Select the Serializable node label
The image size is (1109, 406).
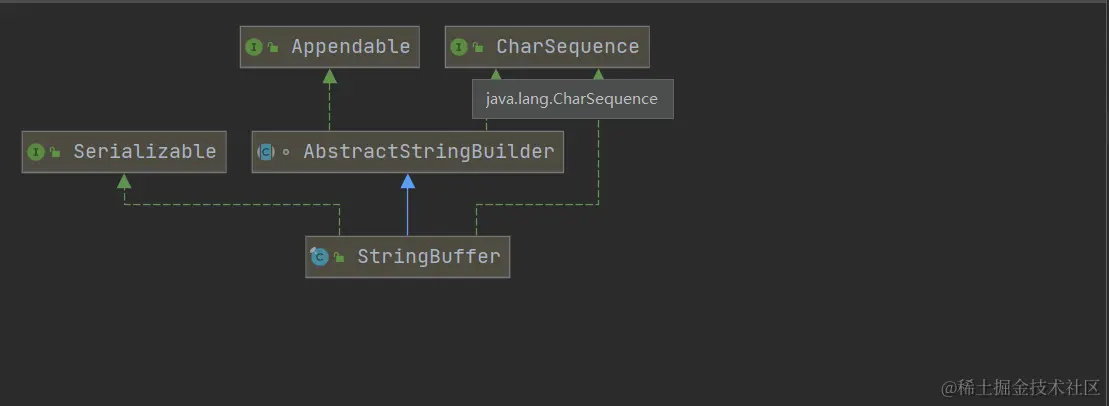point(144,152)
